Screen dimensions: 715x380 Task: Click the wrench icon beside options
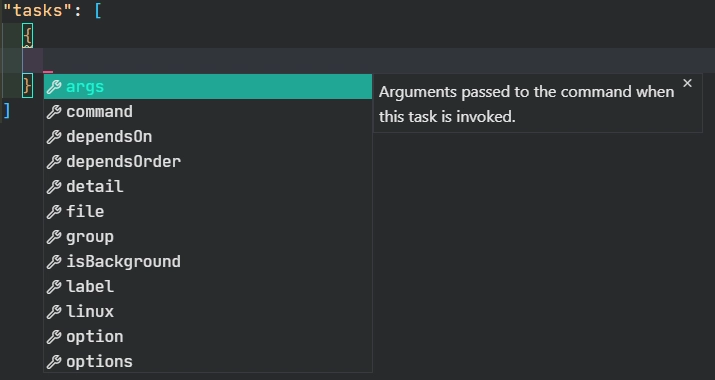click(x=54, y=362)
